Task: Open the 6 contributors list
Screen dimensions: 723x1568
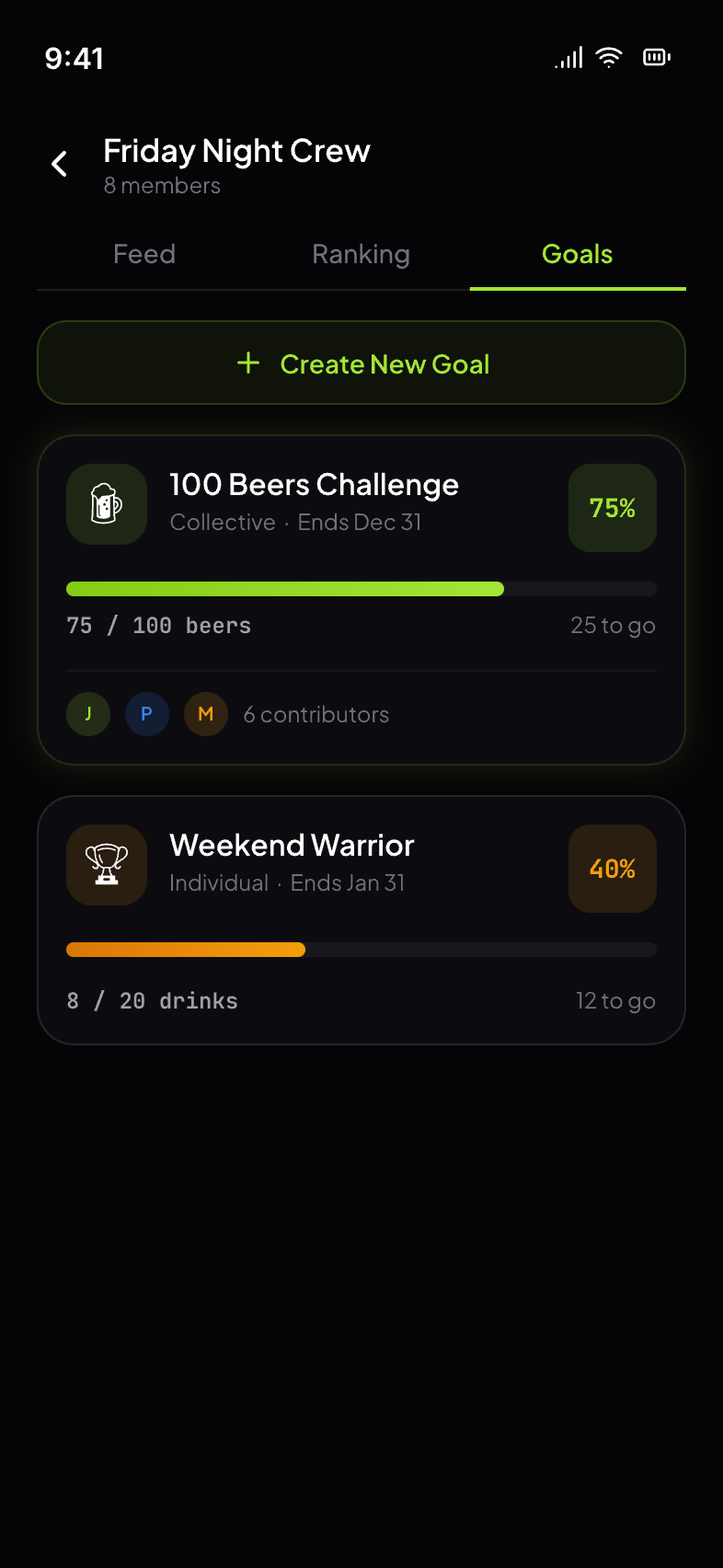Action: tap(316, 715)
